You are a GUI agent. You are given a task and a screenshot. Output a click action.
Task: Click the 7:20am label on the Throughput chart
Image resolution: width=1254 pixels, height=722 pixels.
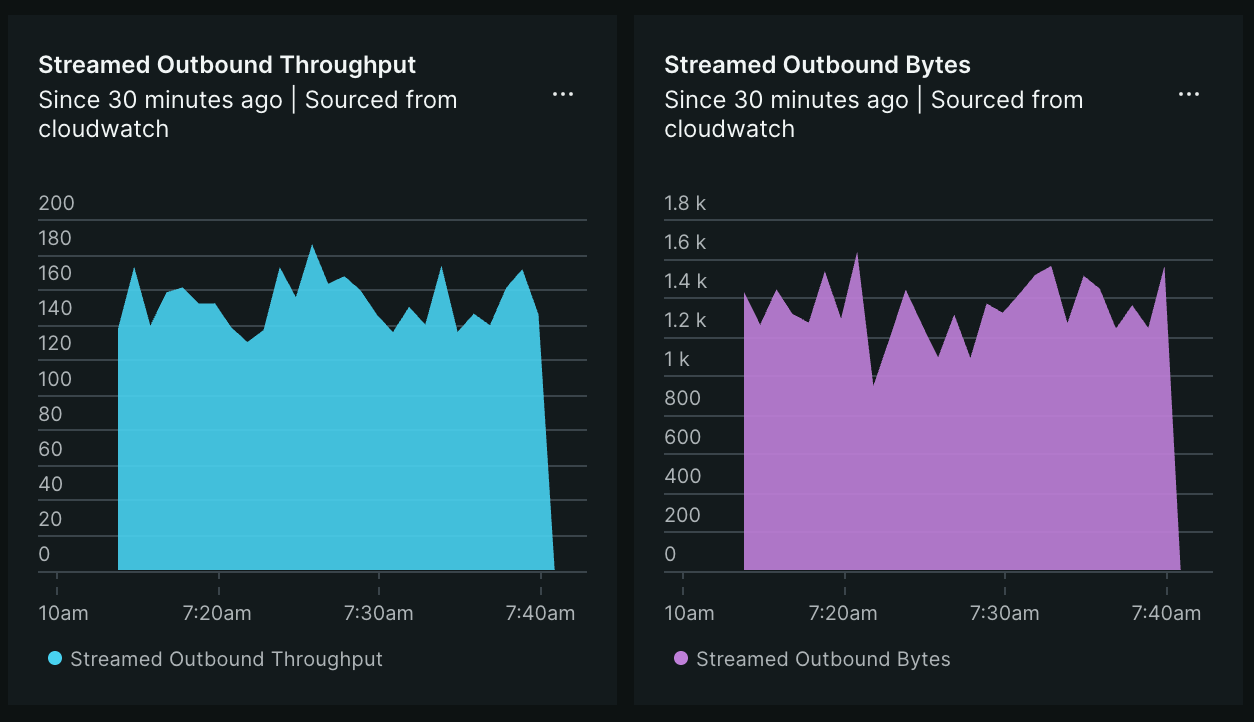click(218, 613)
